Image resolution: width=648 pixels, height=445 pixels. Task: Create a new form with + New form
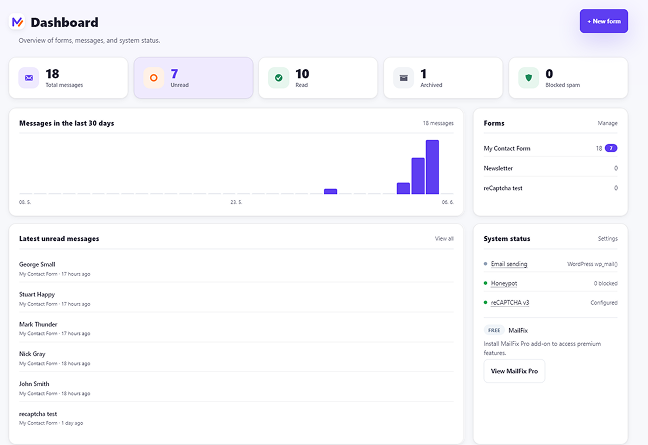[604, 21]
